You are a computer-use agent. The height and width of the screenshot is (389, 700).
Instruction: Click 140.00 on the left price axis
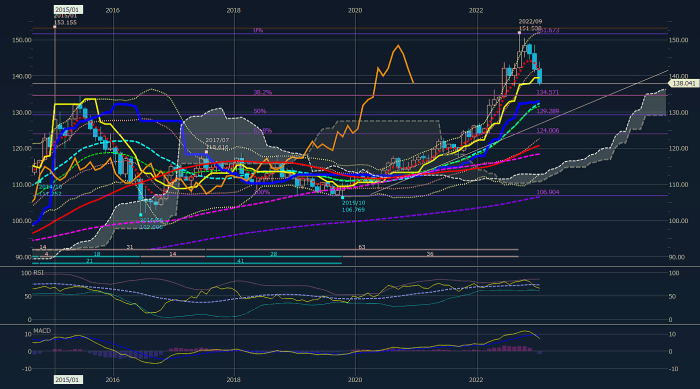point(21,76)
